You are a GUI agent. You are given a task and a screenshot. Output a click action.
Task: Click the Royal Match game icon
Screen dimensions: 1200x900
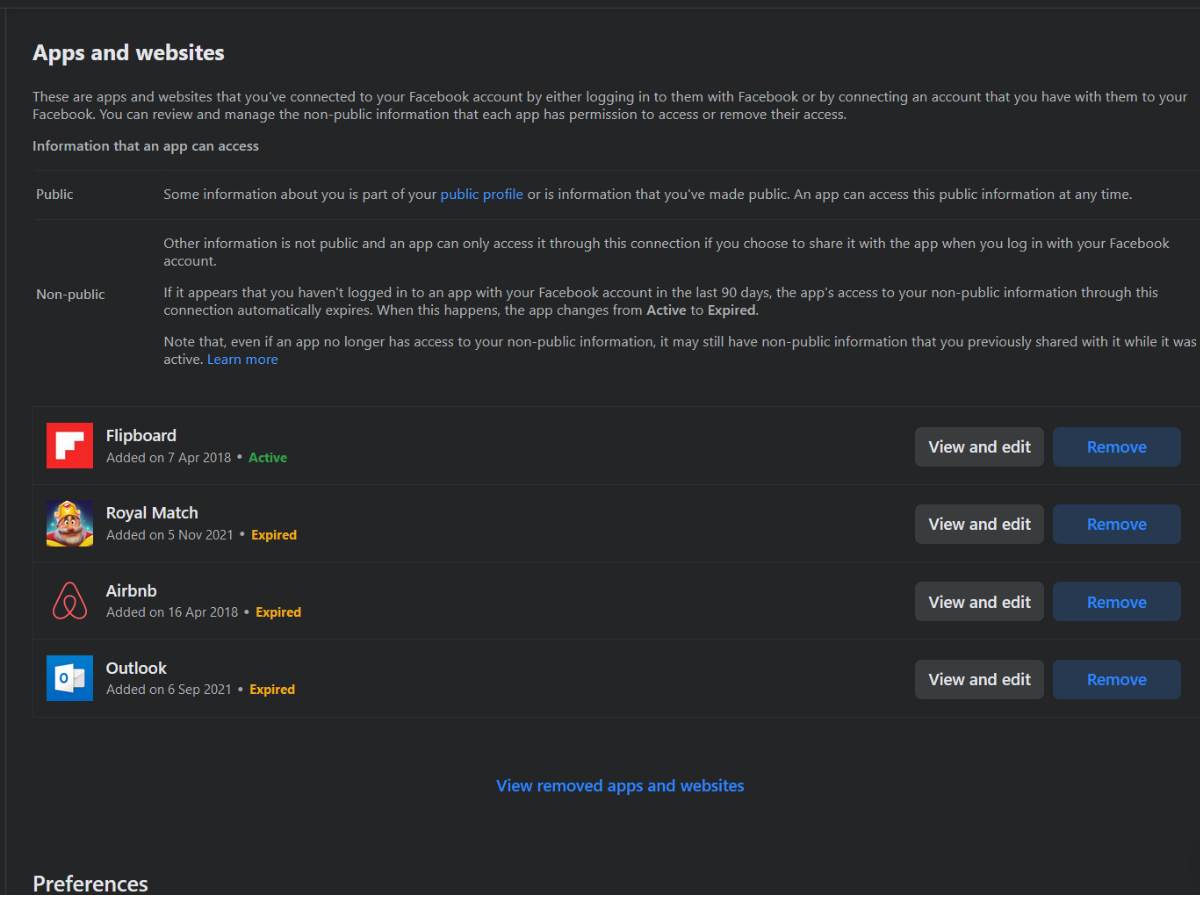[69, 523]
